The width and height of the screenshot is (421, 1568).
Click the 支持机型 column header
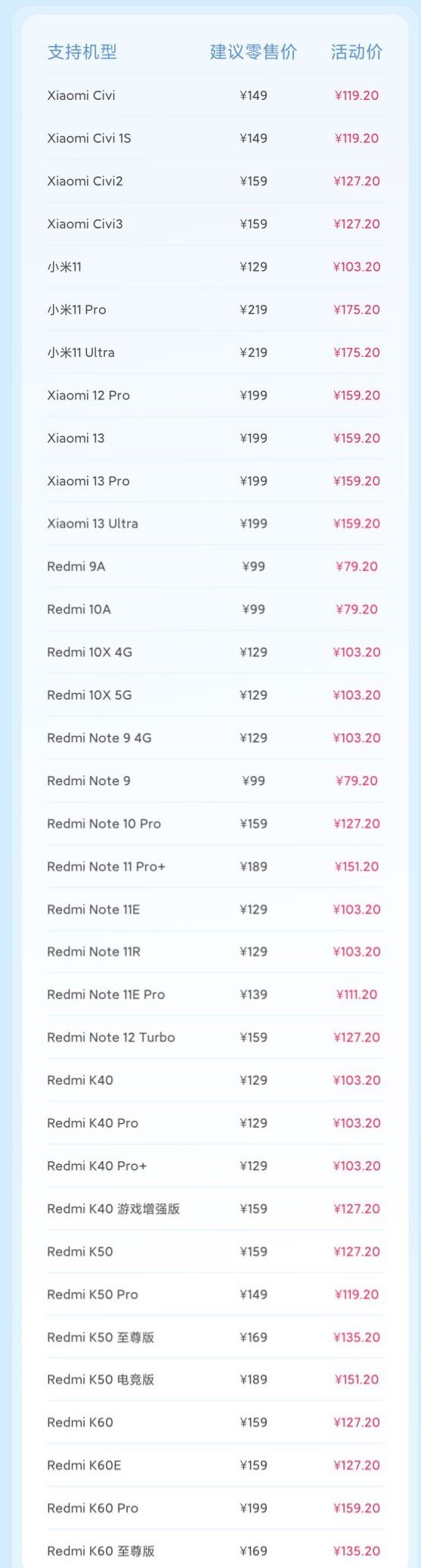point(82,52)
